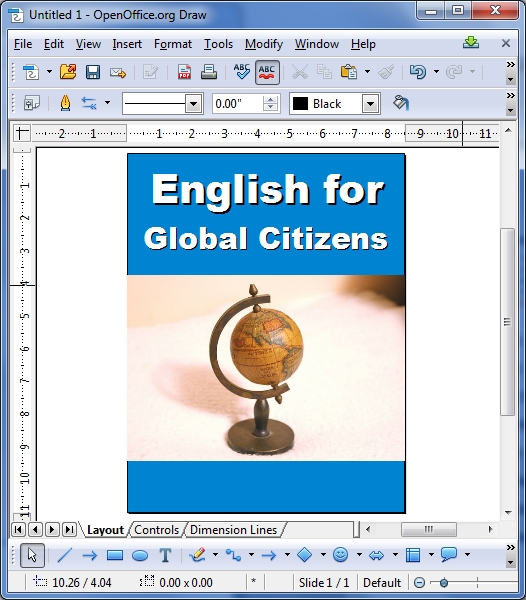526x600 pixels.
Task: Switch to the Dimension Lines tab
Action: (233, 530)
